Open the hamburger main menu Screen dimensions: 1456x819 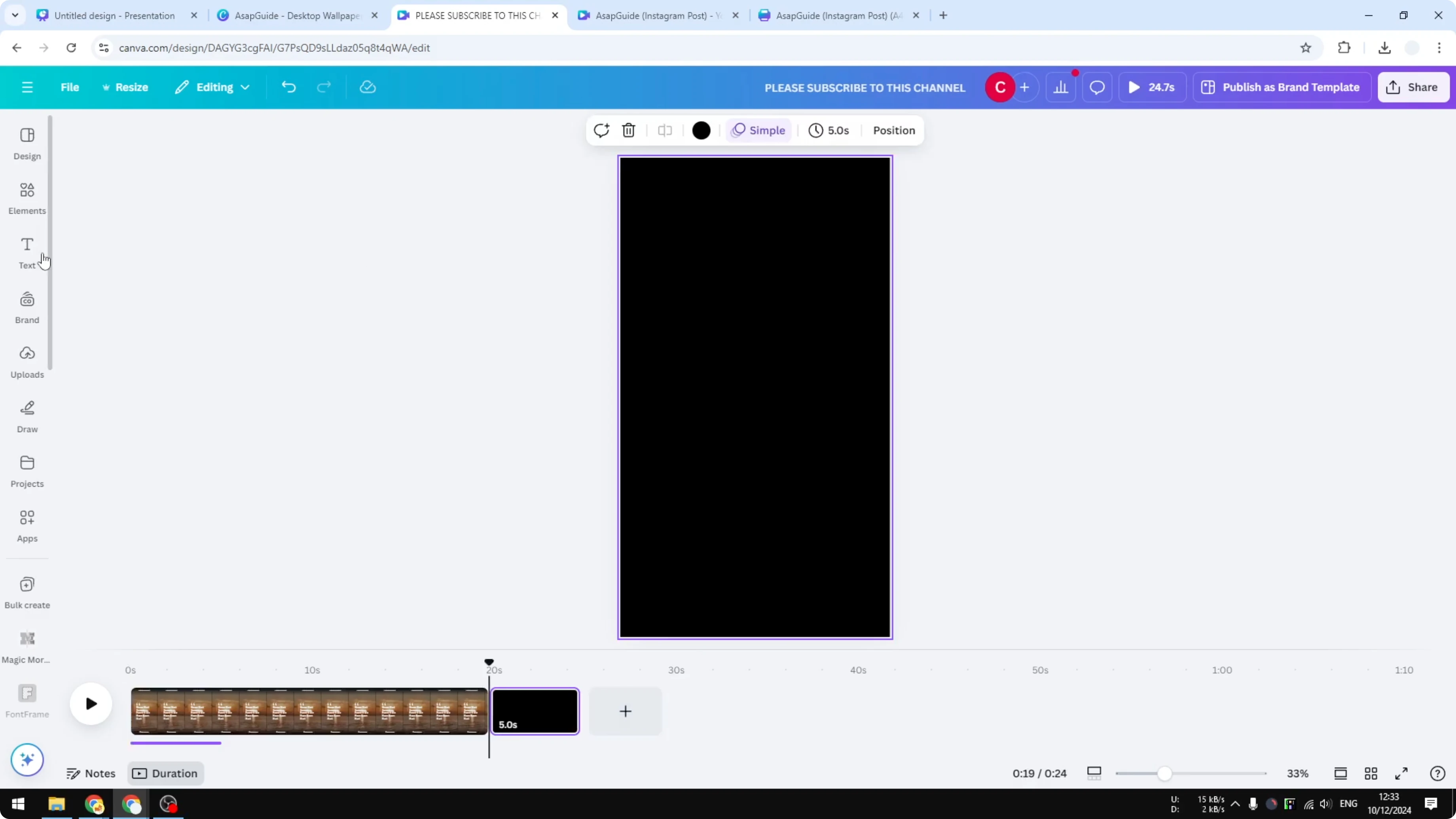(27, 87)
